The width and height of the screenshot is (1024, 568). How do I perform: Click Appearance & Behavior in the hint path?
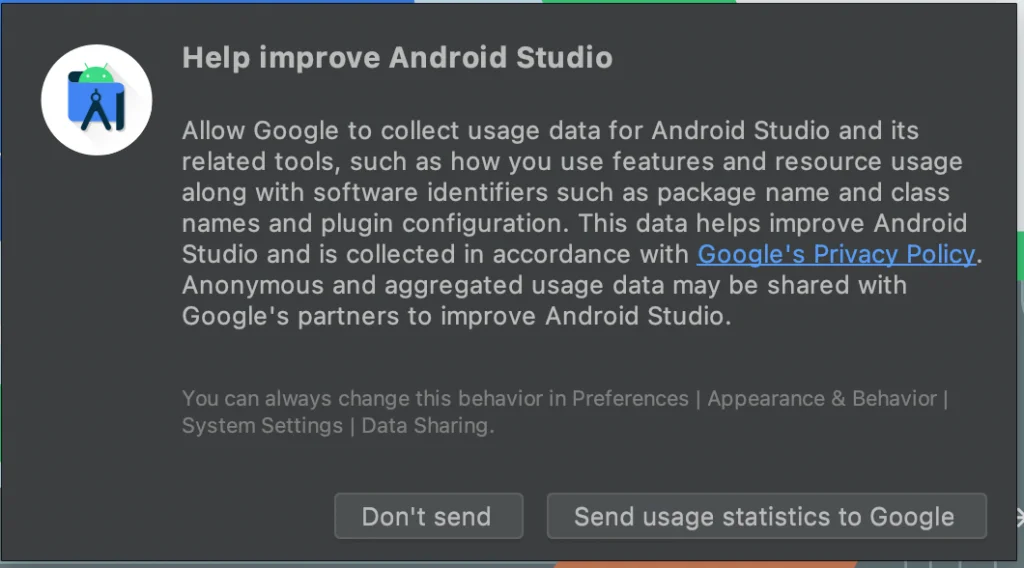[x=822, y=398]
